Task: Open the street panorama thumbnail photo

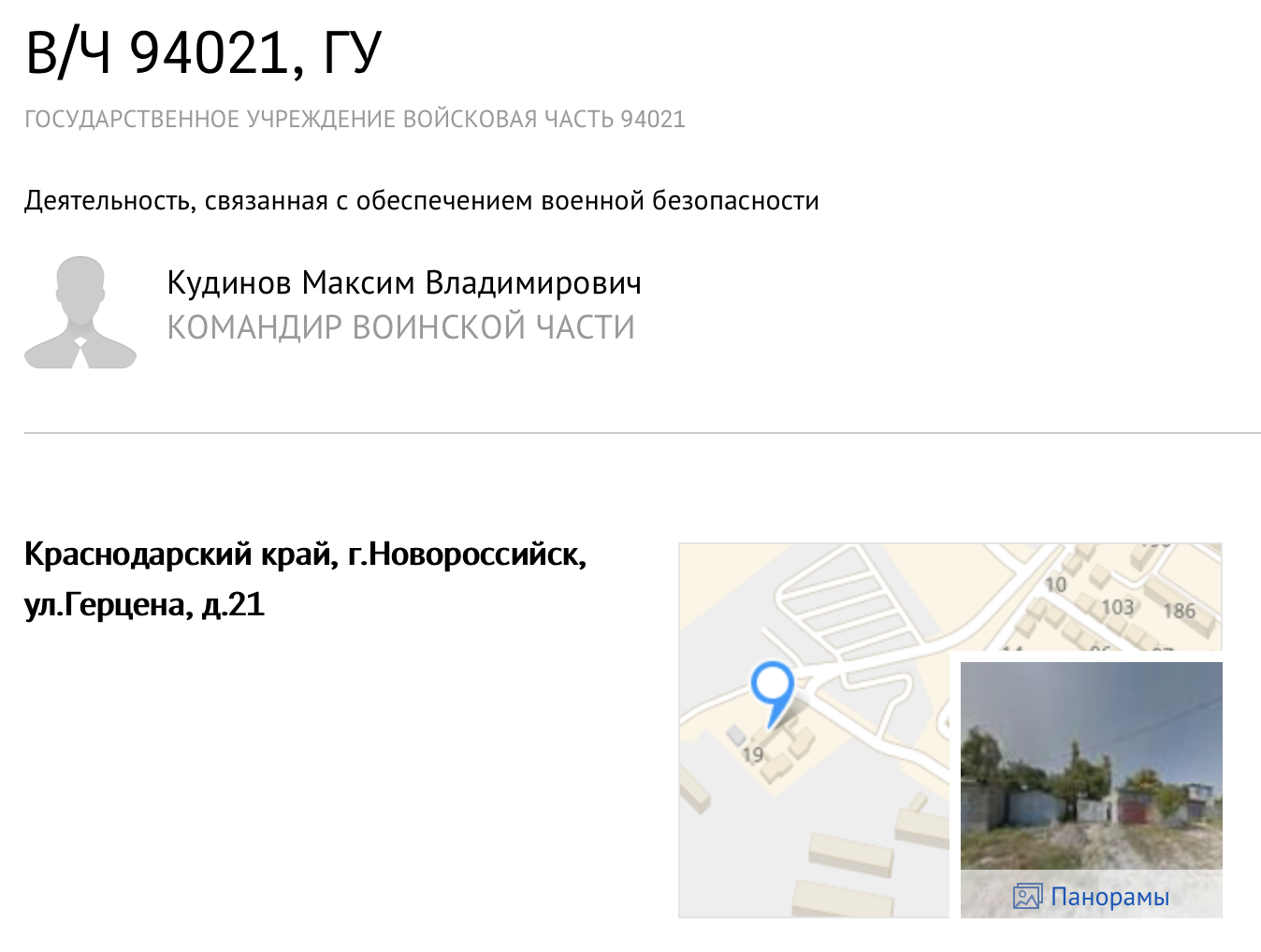Action: 1091,766
